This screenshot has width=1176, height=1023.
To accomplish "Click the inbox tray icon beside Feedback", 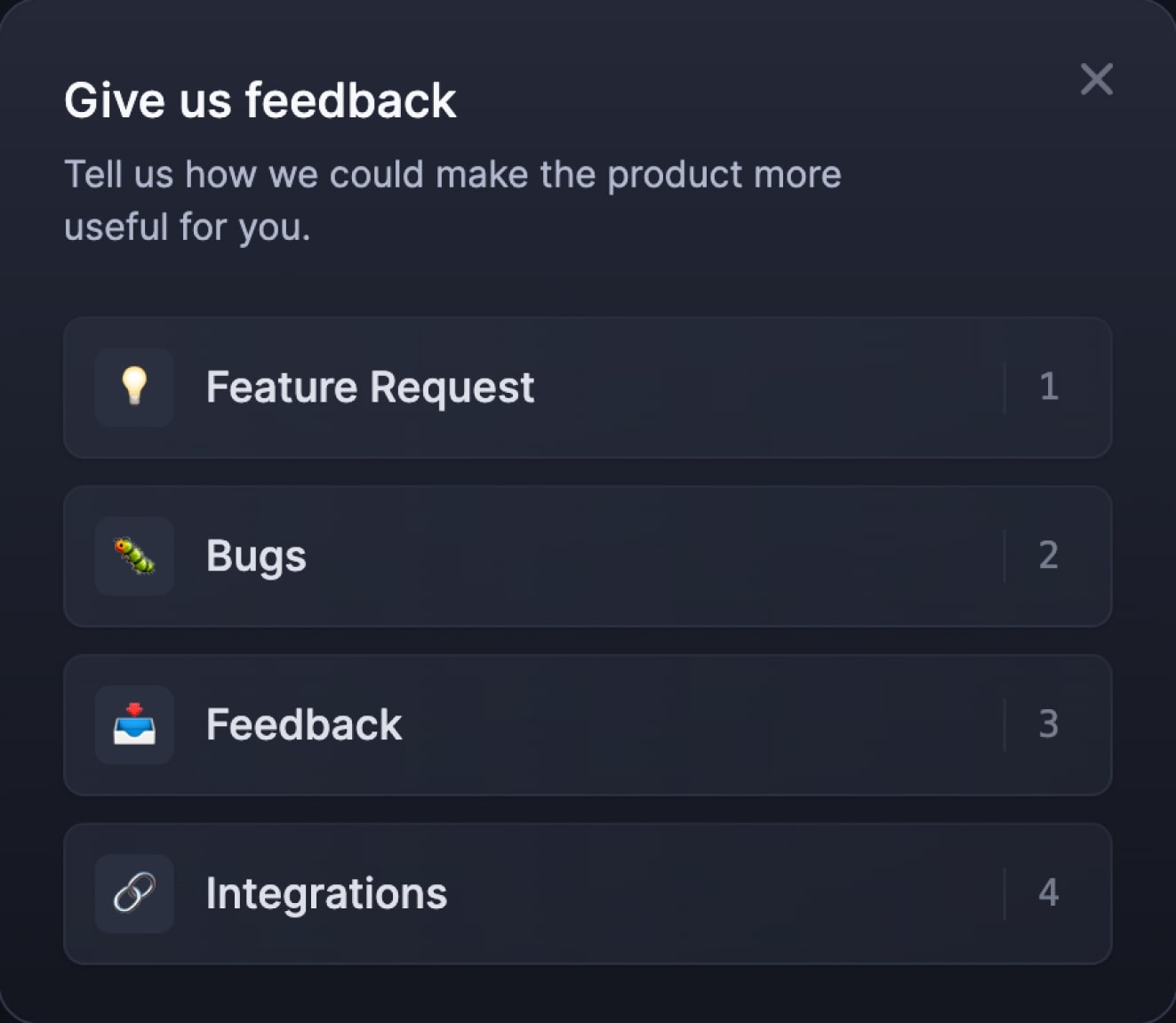I will pyautogui.click(x=134, y=724).
